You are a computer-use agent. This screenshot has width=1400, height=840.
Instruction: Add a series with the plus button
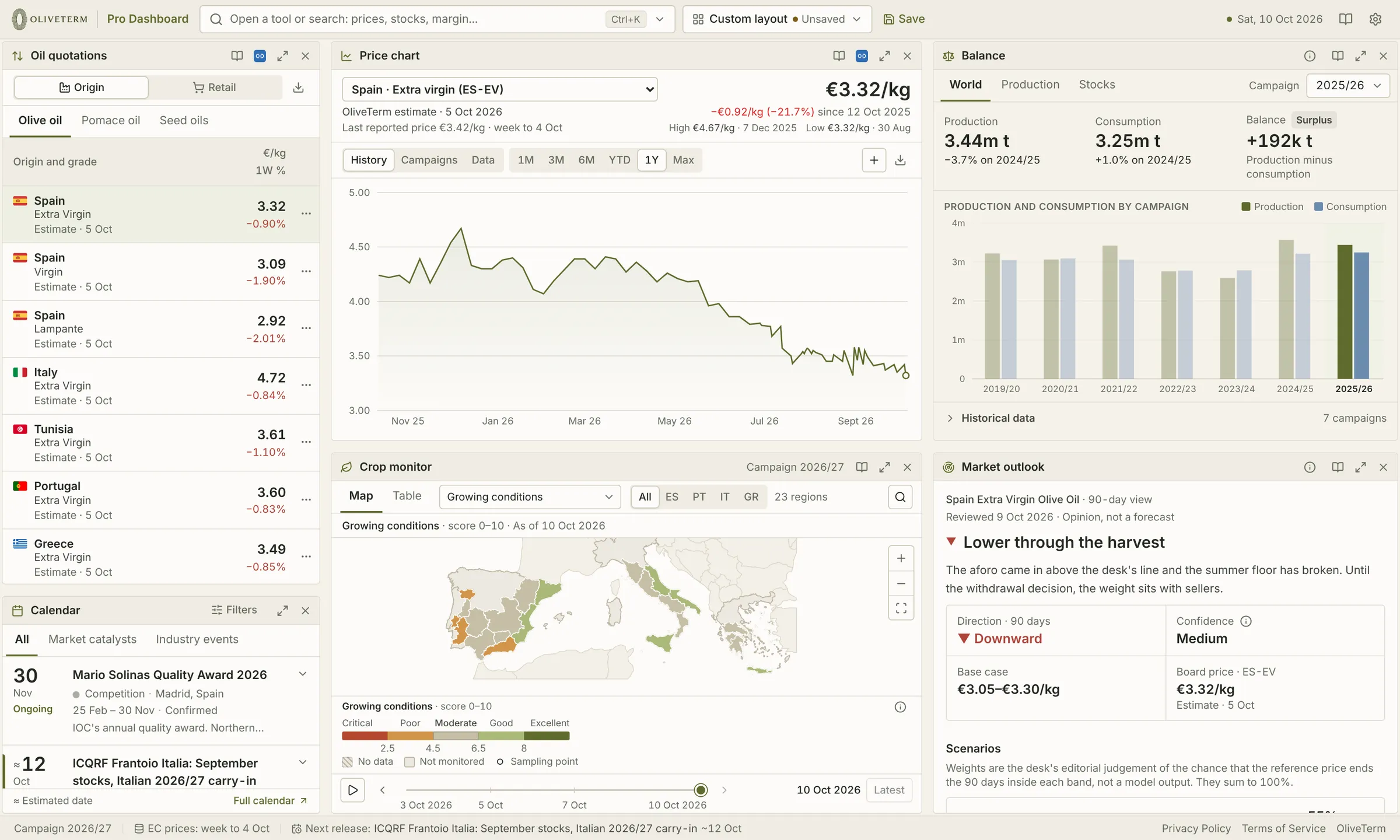click(874, 160)
